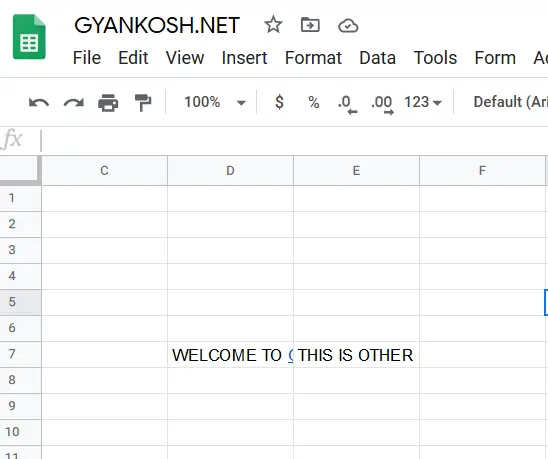Viewport: 548px width, 459px height.
Task: Click the formula bar input field
Action: (294, 141)
